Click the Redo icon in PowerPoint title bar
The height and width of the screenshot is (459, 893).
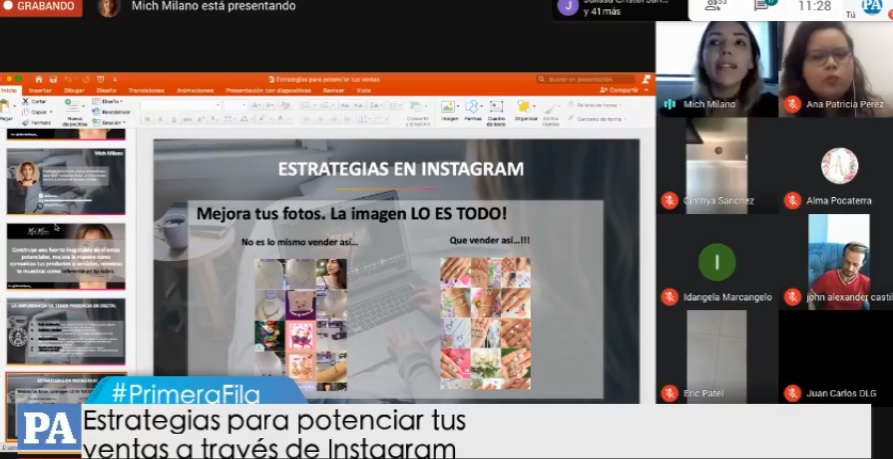[85, 79]
